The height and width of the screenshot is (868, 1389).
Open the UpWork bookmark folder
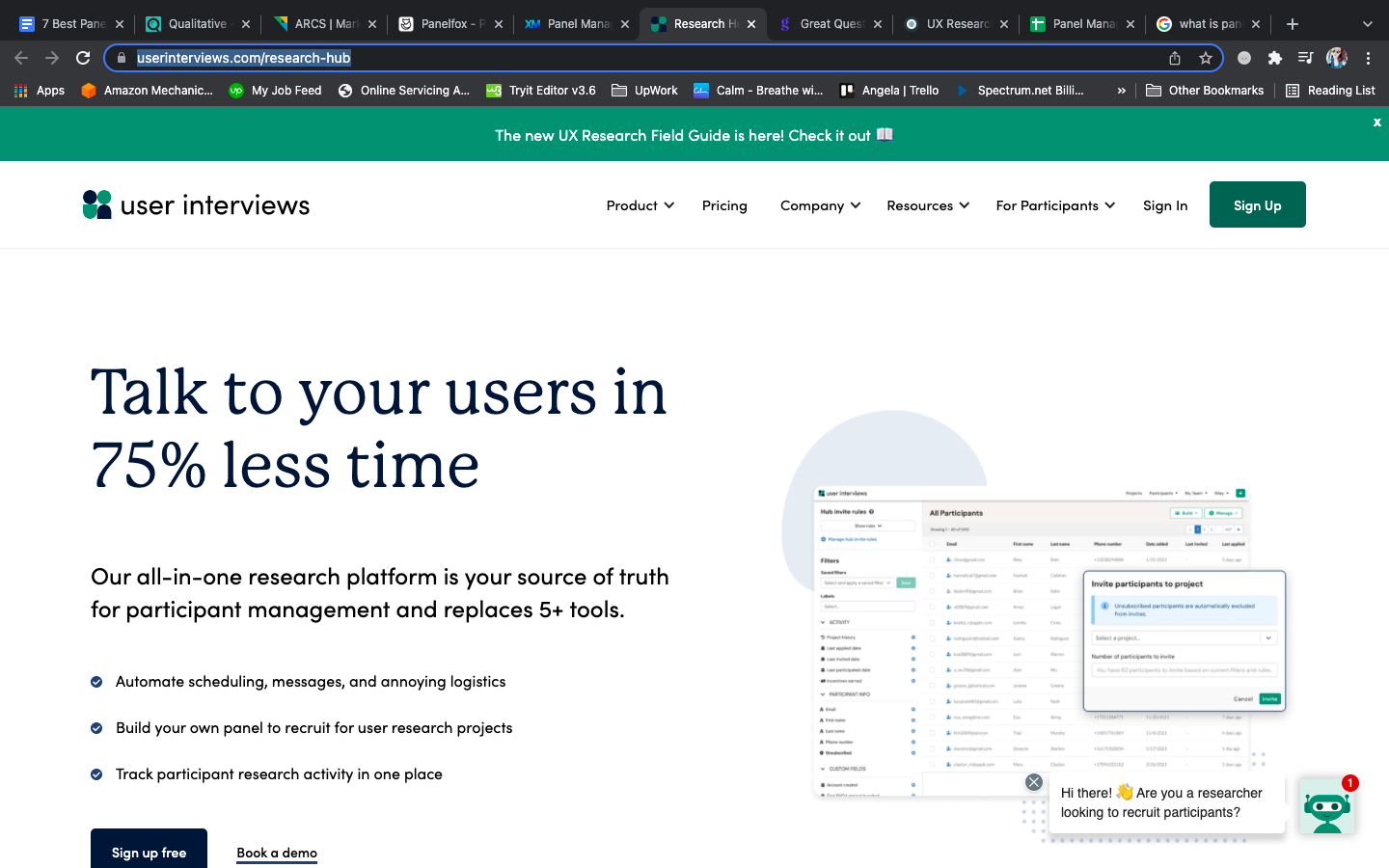point(644,91)
